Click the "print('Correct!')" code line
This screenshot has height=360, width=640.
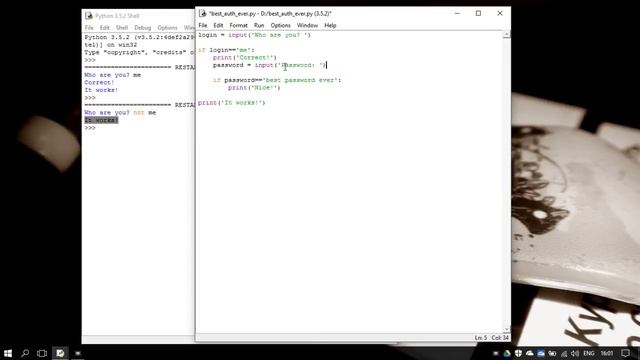pos(244,58)
